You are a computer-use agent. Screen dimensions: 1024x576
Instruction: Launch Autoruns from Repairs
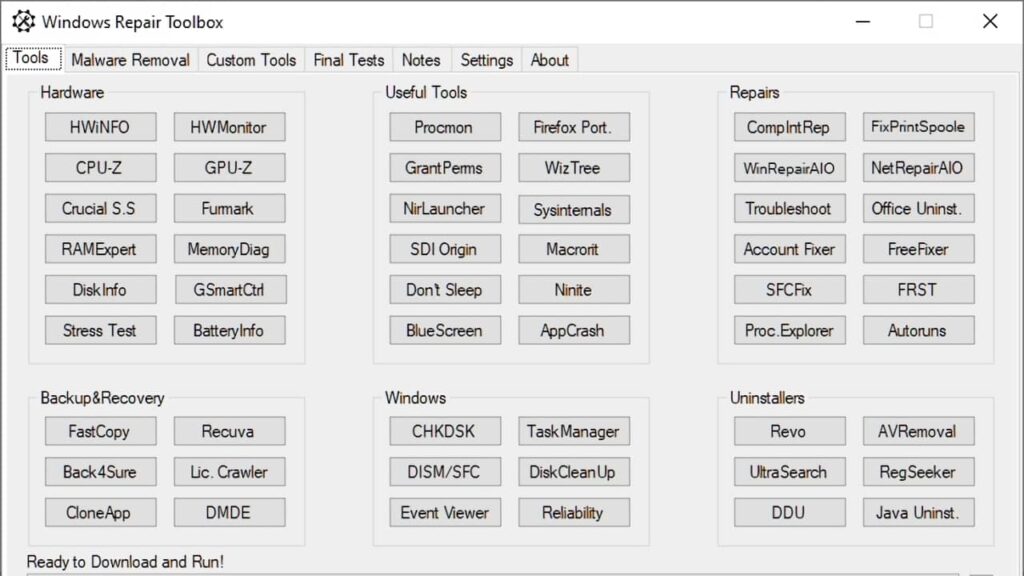coord(918,331)
